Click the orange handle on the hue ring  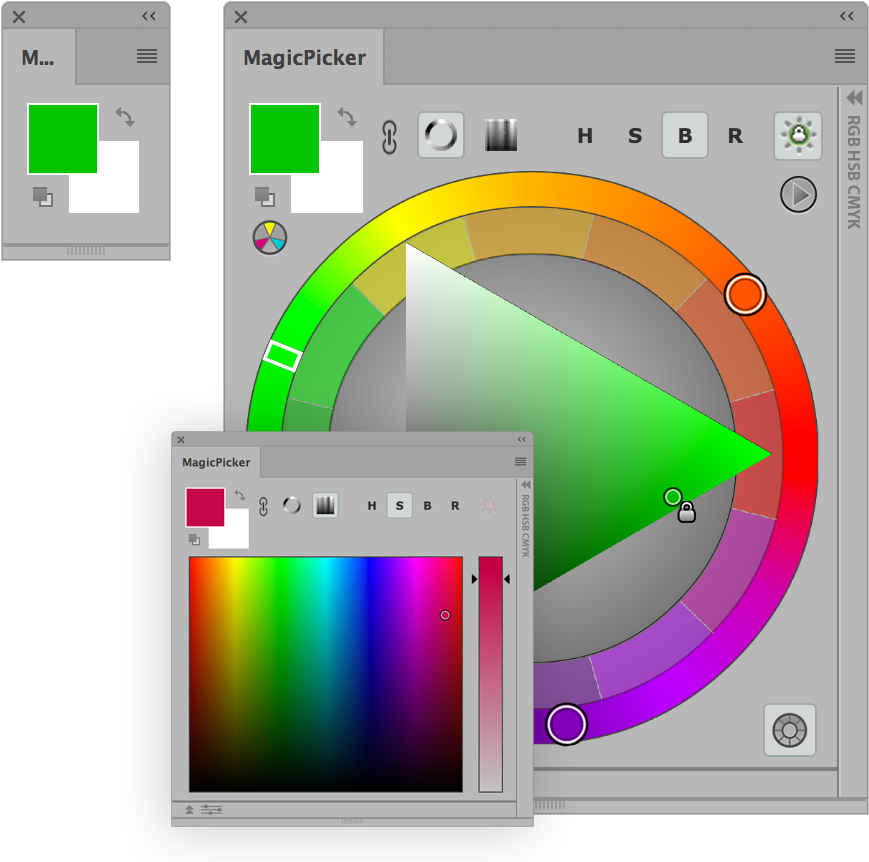(x=744, y=294)
